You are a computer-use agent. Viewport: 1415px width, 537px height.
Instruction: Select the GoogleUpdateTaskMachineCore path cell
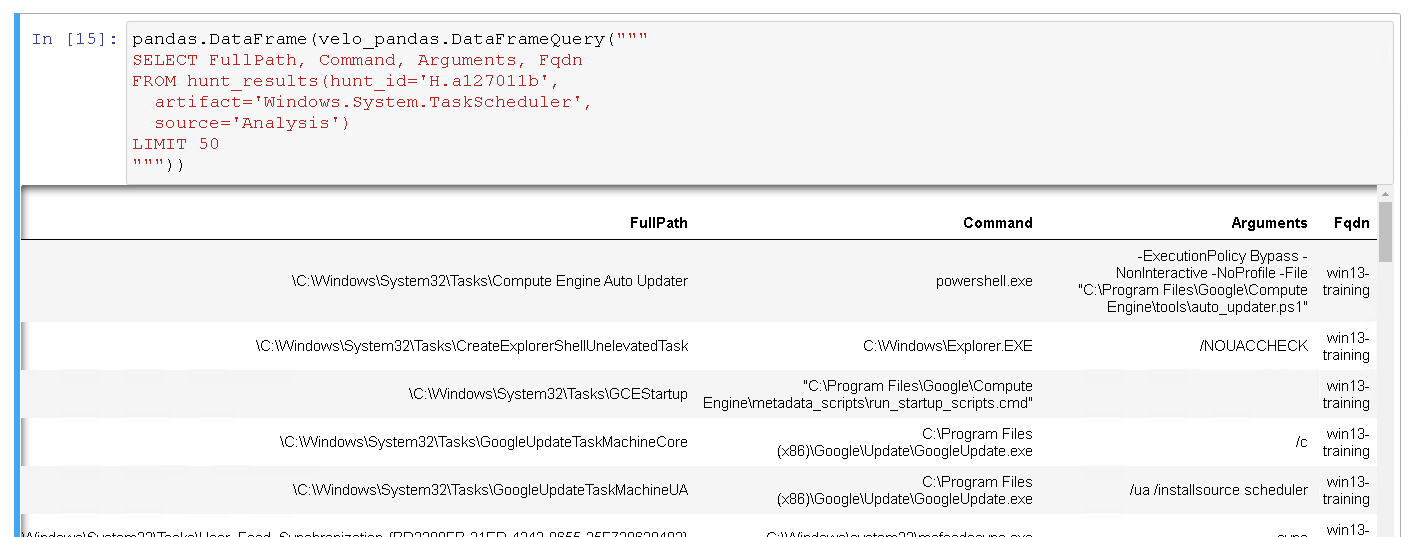point(483,442)
